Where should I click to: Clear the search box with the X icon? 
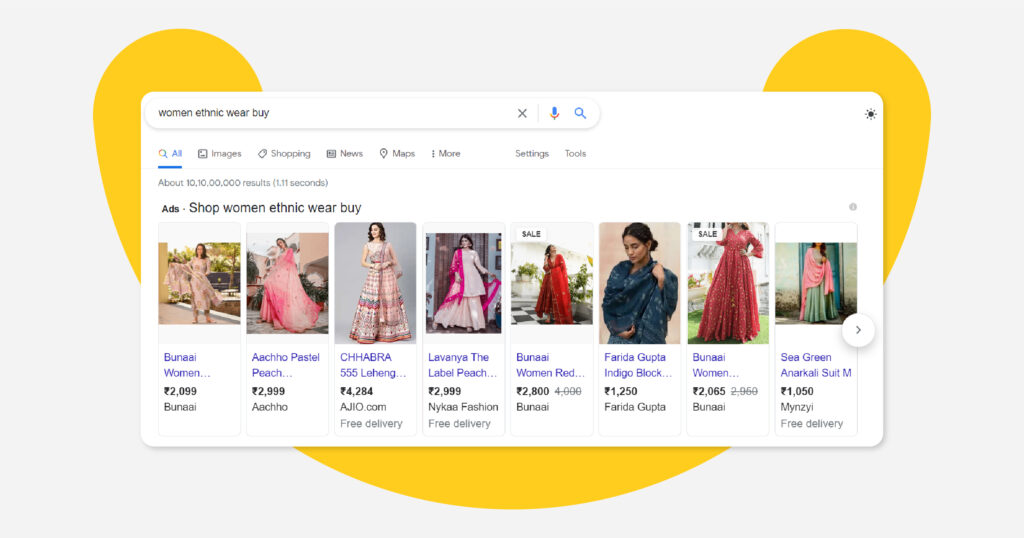pyautogui.click(x=522, y=114)
